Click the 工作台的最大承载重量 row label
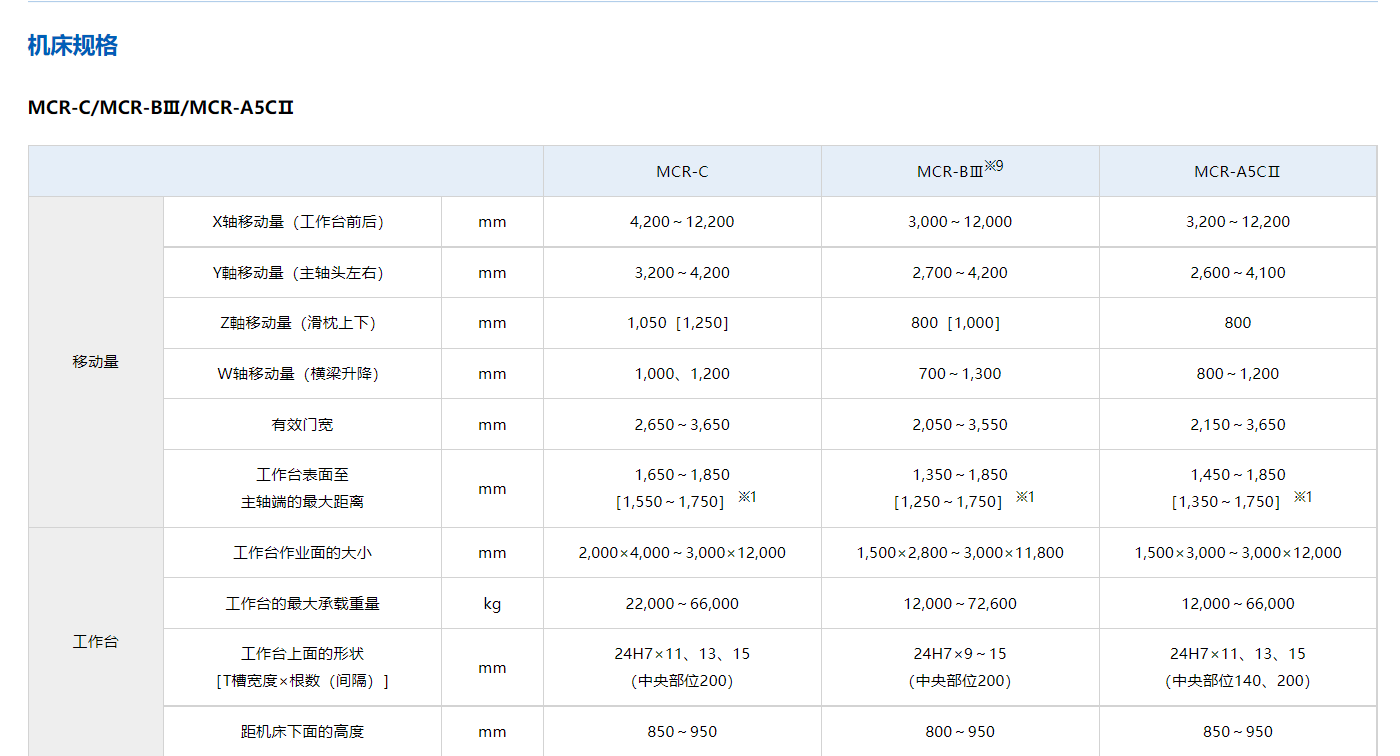Screen dimensions: 1400x756 [302, 603]
